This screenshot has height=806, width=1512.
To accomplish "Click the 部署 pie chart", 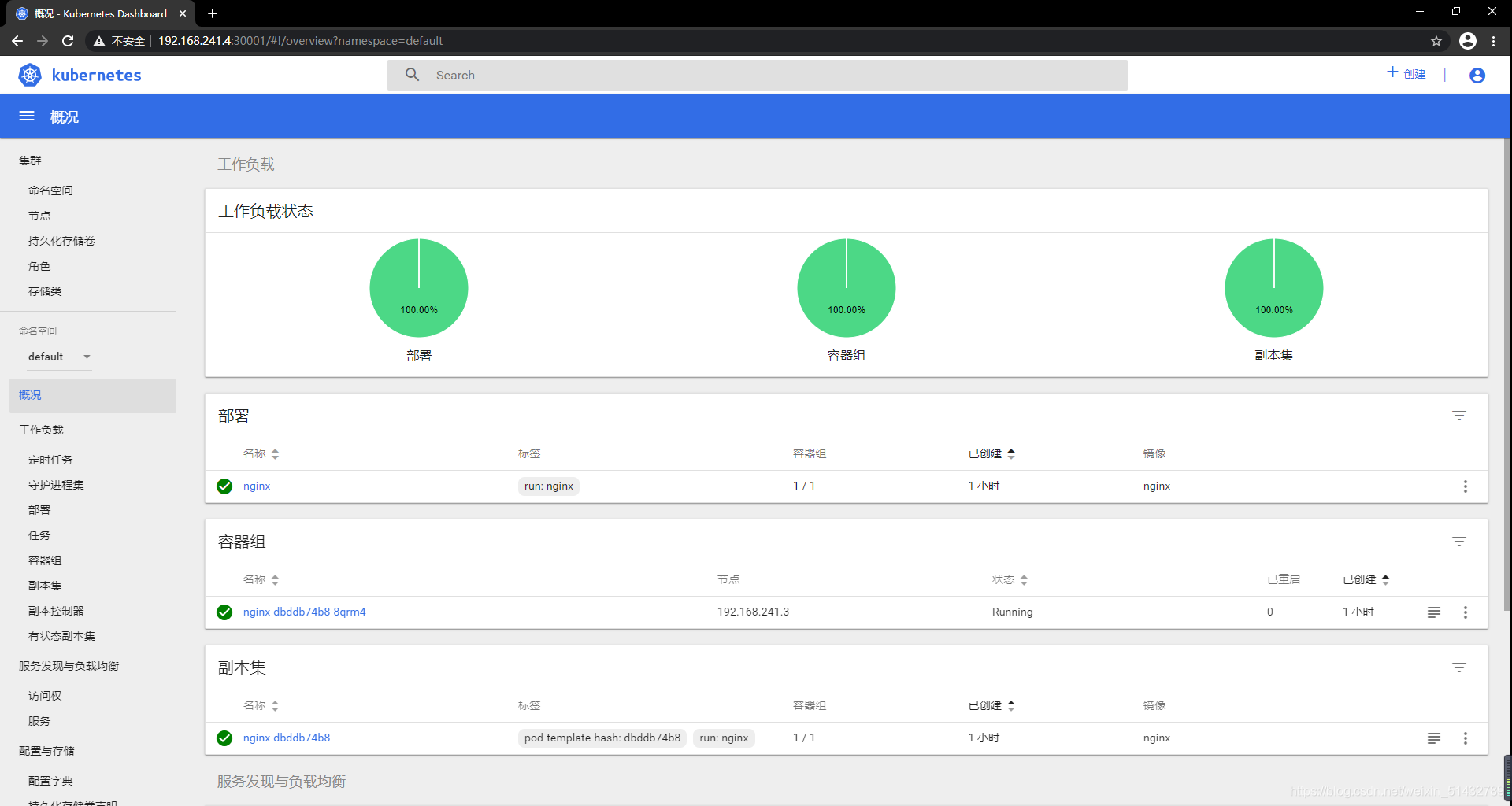I will click(x=419, y=288).
